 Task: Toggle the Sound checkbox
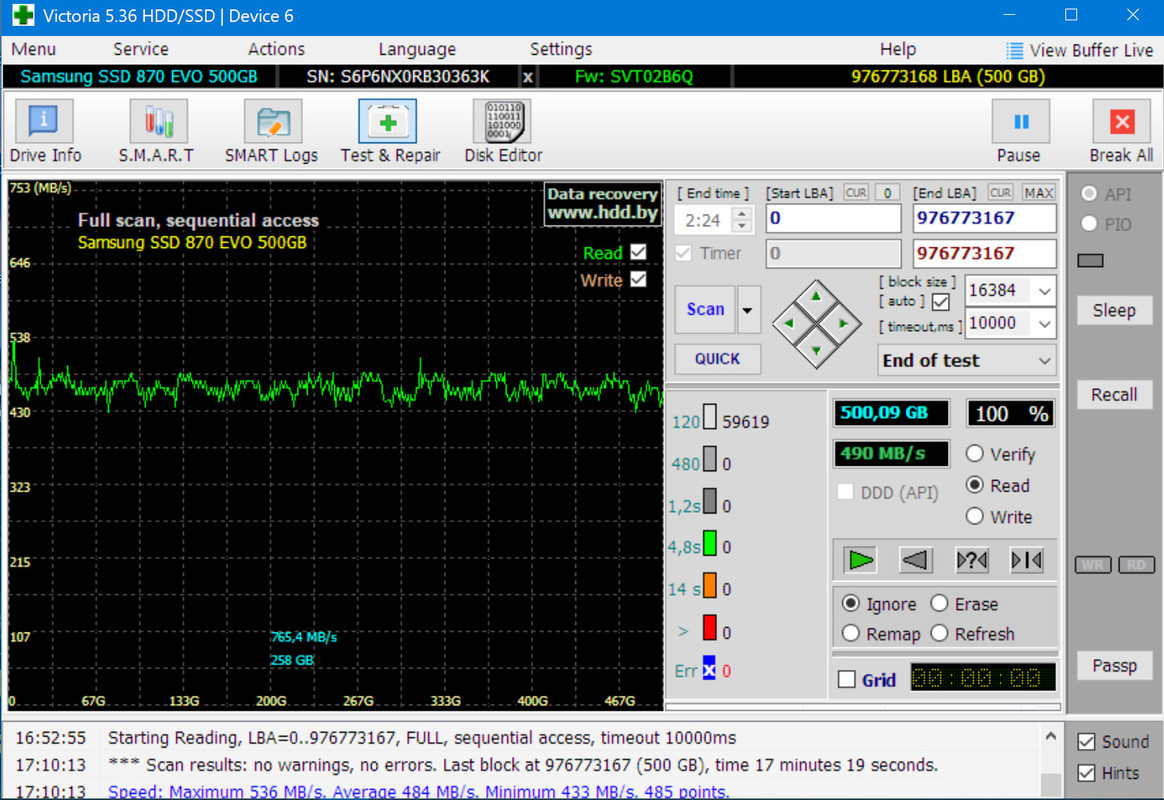click(x=1086, y=741)
